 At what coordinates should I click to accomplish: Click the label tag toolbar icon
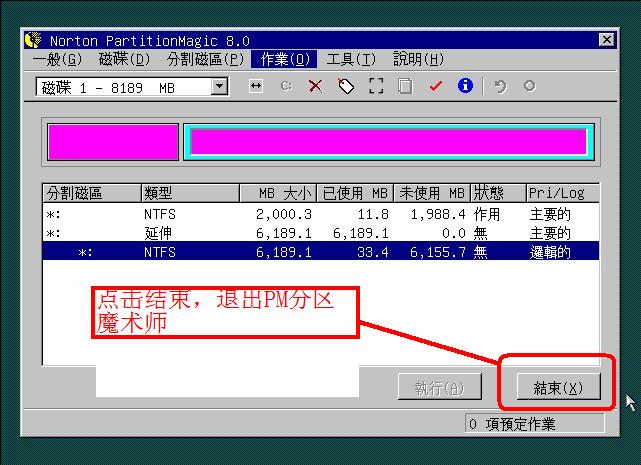345,87
